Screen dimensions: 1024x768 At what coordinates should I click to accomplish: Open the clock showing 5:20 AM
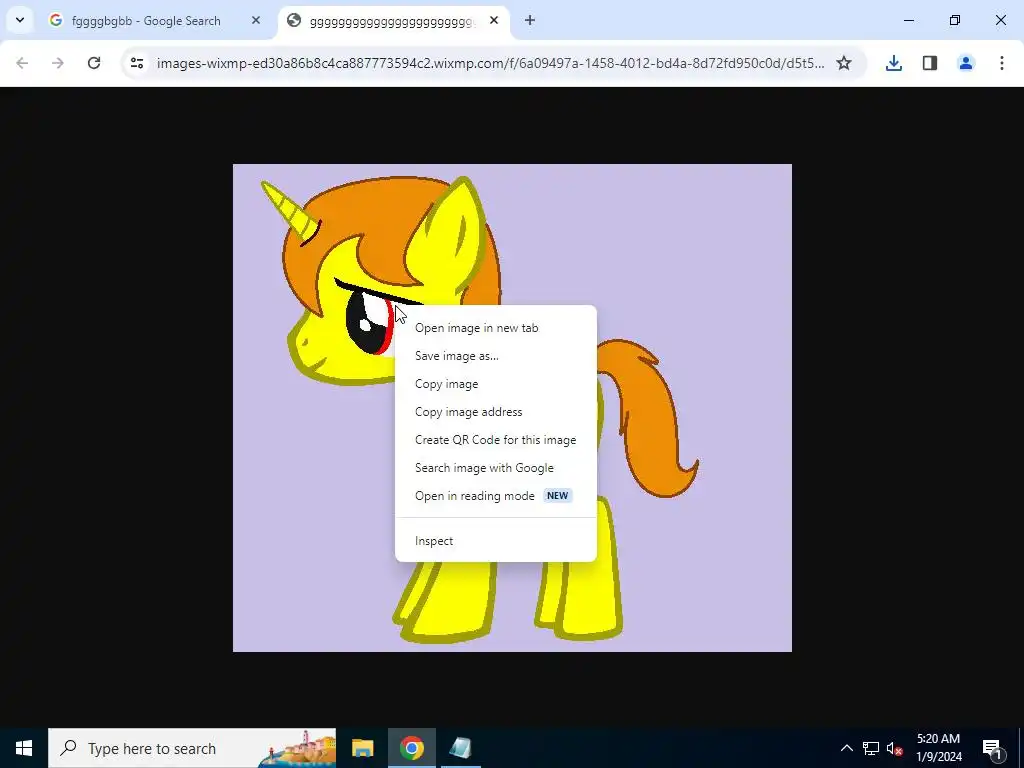pyautogui.click(x=938, y=748)
